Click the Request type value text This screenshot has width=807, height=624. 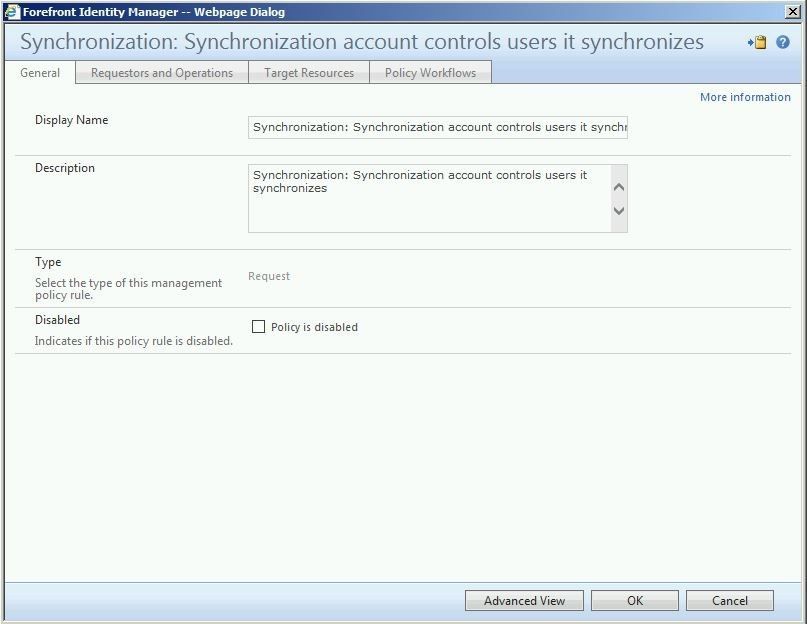tap(269, 276)
